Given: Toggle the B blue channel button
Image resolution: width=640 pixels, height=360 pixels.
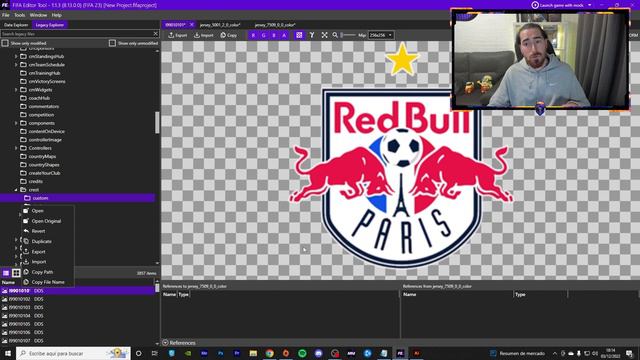Looking at the screenshot, I should click(x=274, y=35).
